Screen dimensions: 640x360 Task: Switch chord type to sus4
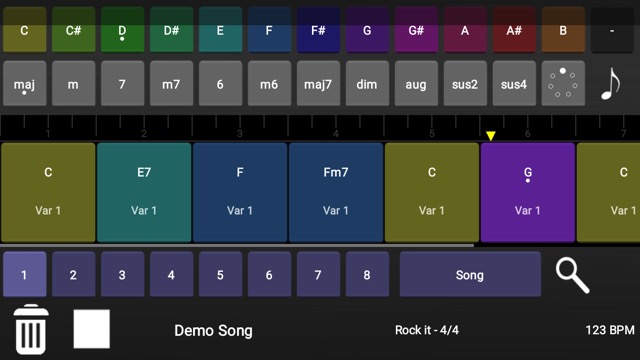[x=514, y=83]
